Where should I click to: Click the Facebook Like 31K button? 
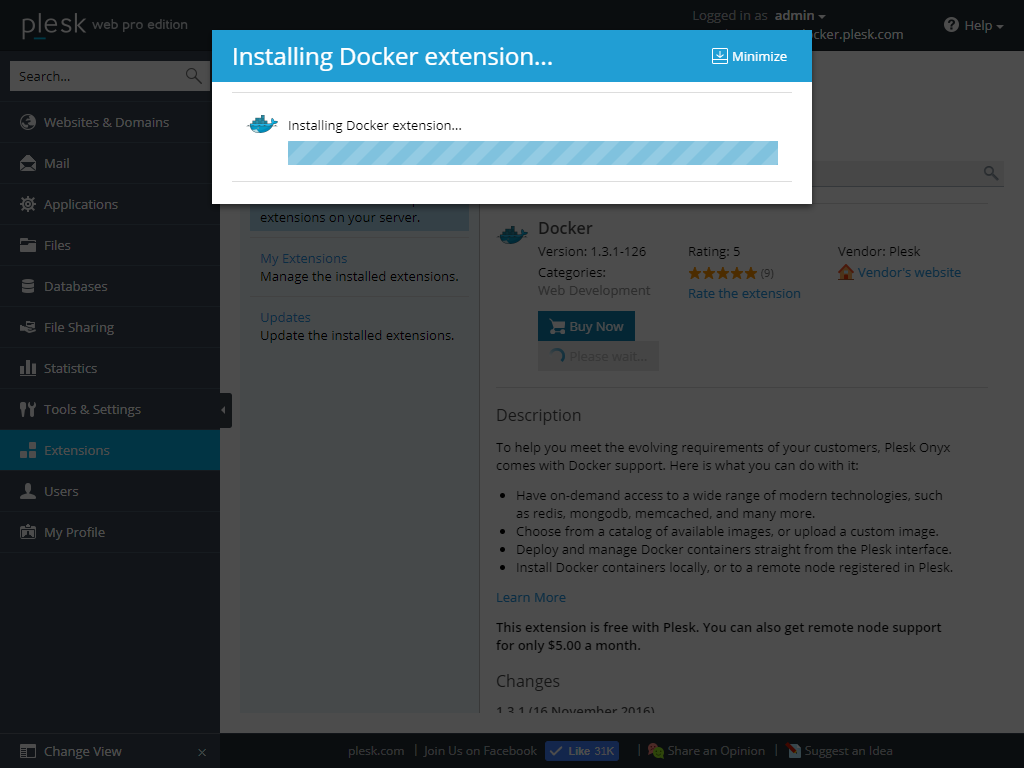pos(582,751)
